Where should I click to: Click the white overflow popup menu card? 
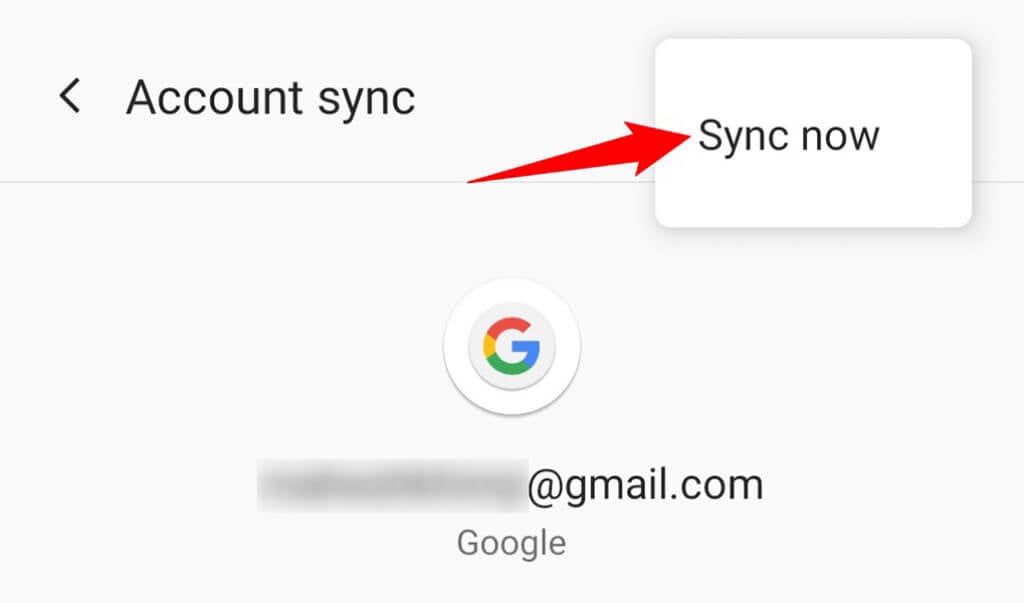point(813,133)
